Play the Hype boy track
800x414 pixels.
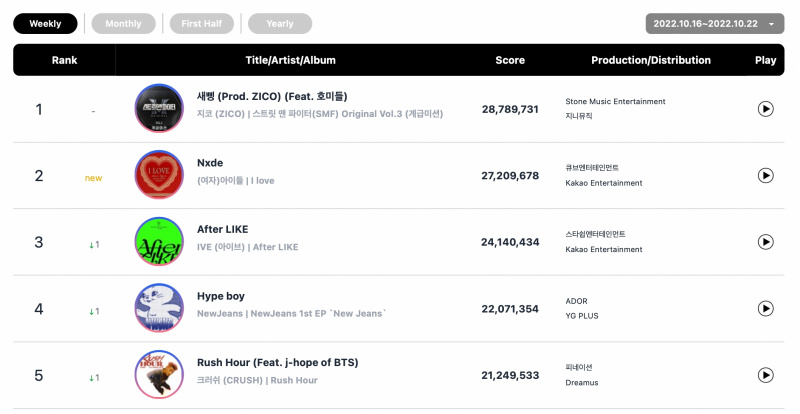(x=765, y=308)
